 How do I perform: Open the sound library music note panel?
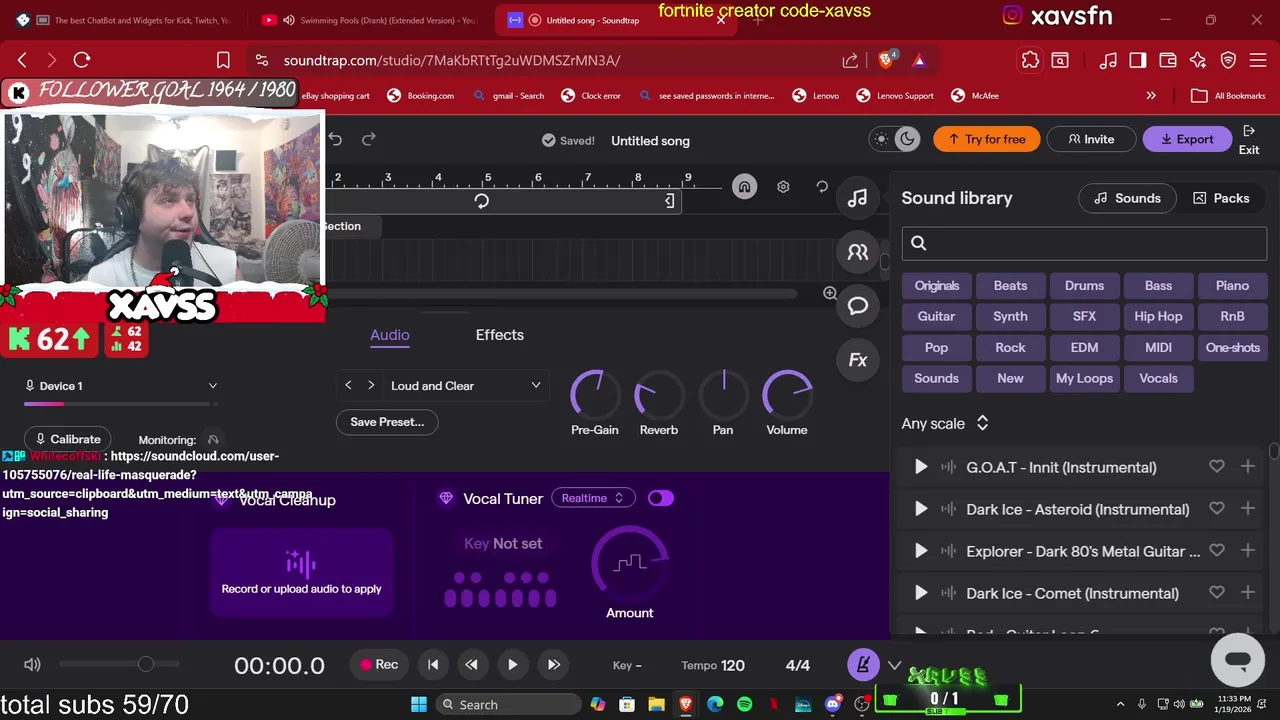point(858,198)
